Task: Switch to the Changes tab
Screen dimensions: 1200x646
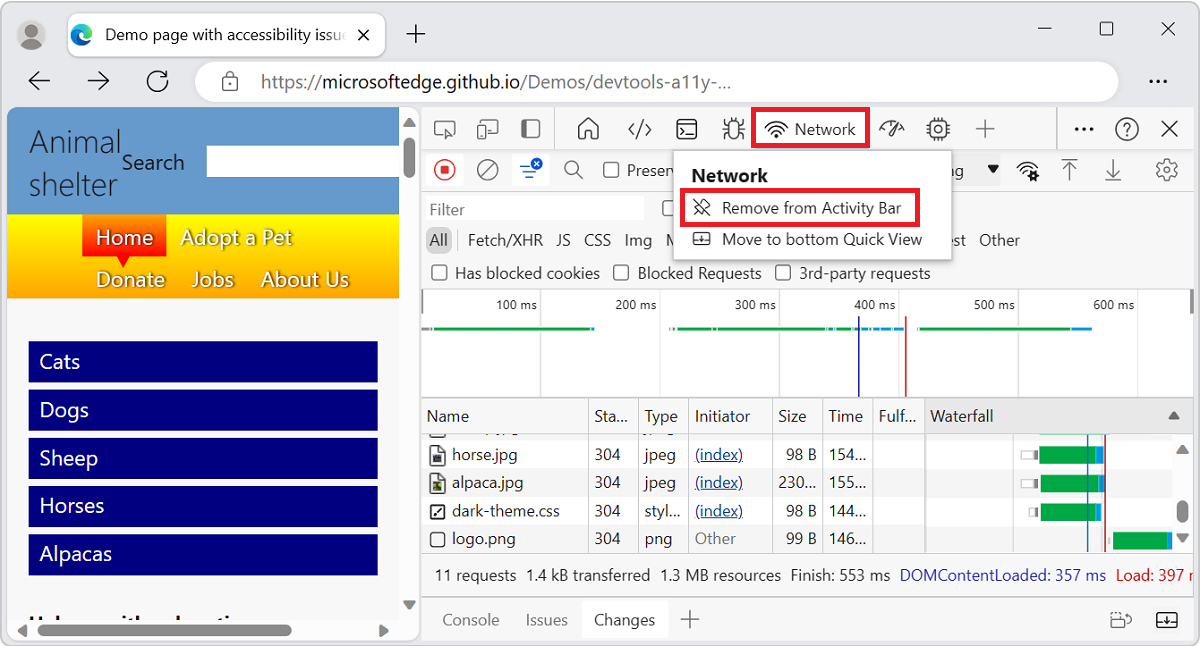Action: 624,619
